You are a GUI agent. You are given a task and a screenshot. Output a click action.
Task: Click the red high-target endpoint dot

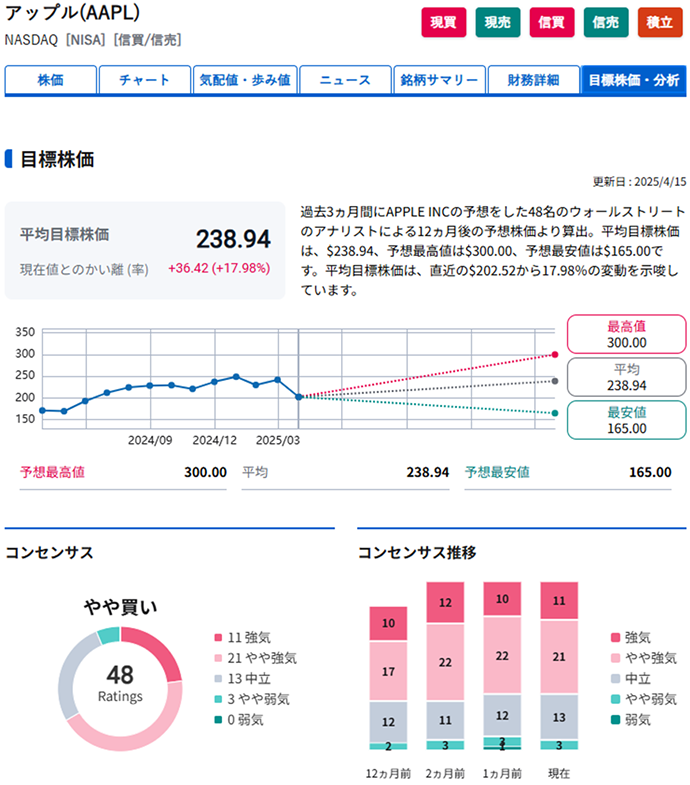(555, 354)
